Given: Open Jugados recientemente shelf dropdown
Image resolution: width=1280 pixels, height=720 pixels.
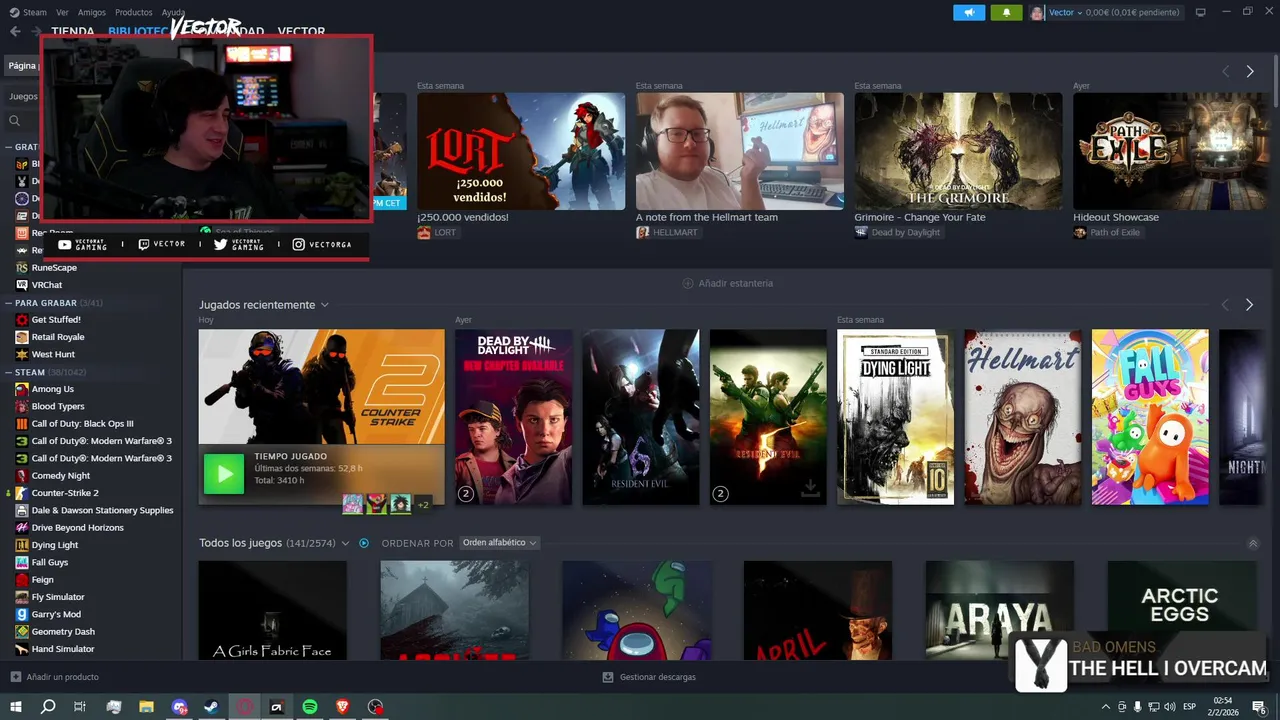Looking at the screenshot, I should point(324,305).
